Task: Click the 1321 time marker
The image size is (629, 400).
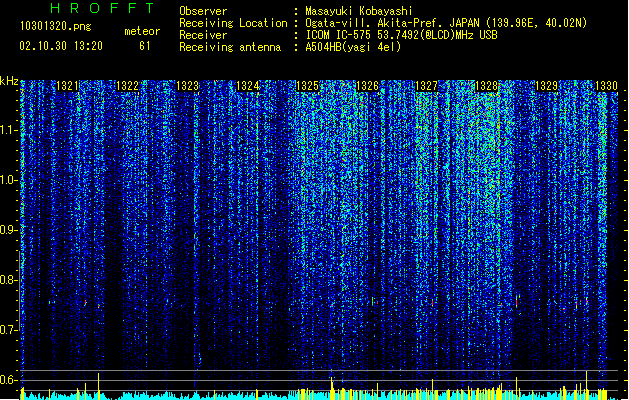Action: click(x=67, y=86)
